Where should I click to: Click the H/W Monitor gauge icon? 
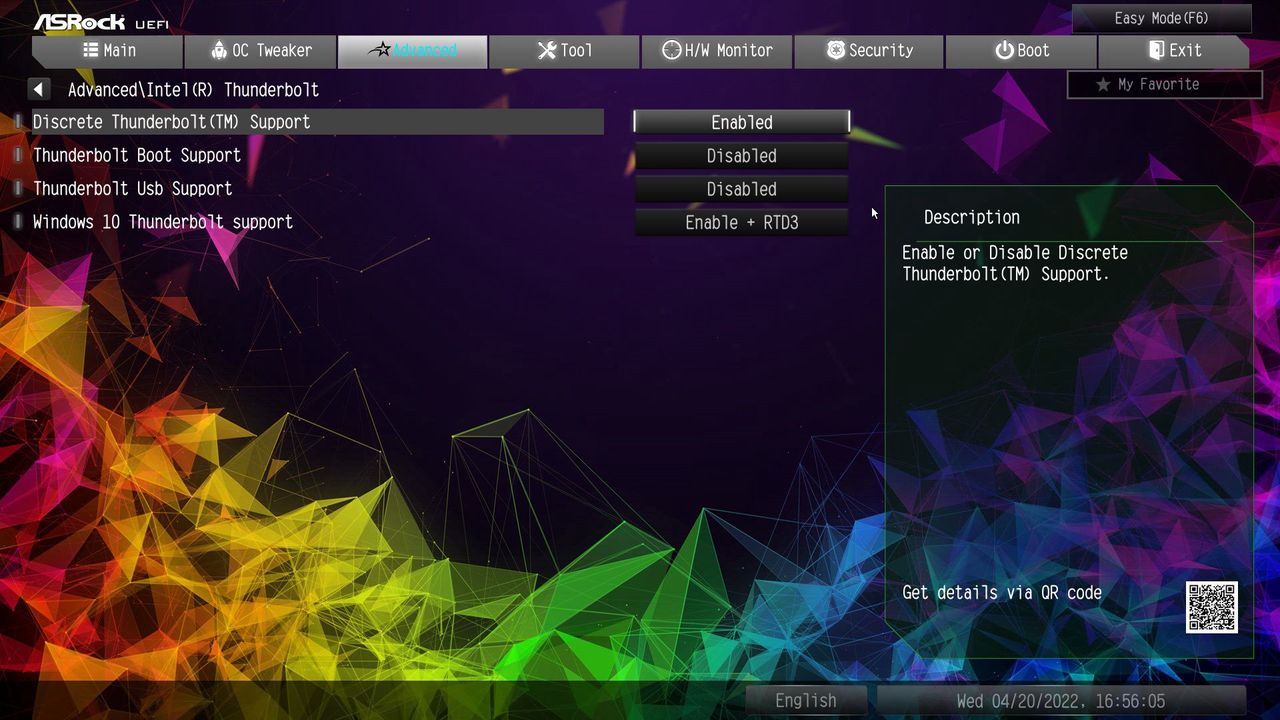click(x=671, y=50)
